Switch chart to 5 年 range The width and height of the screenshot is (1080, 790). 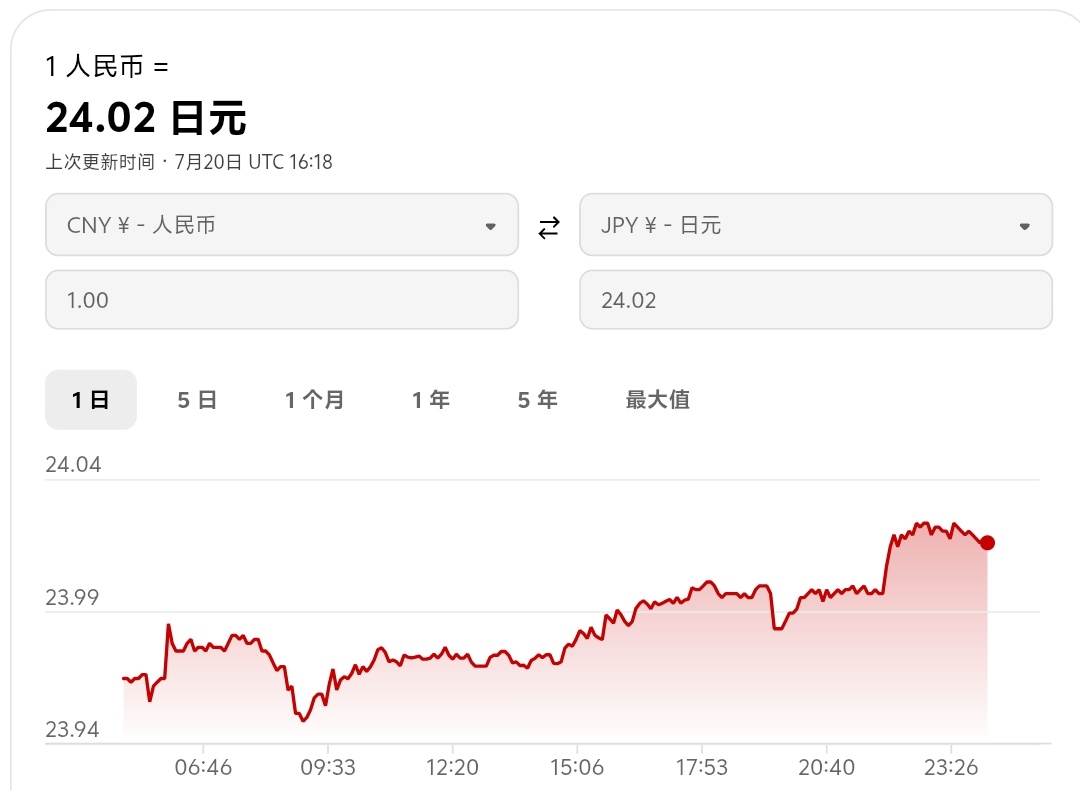point(538,399)
